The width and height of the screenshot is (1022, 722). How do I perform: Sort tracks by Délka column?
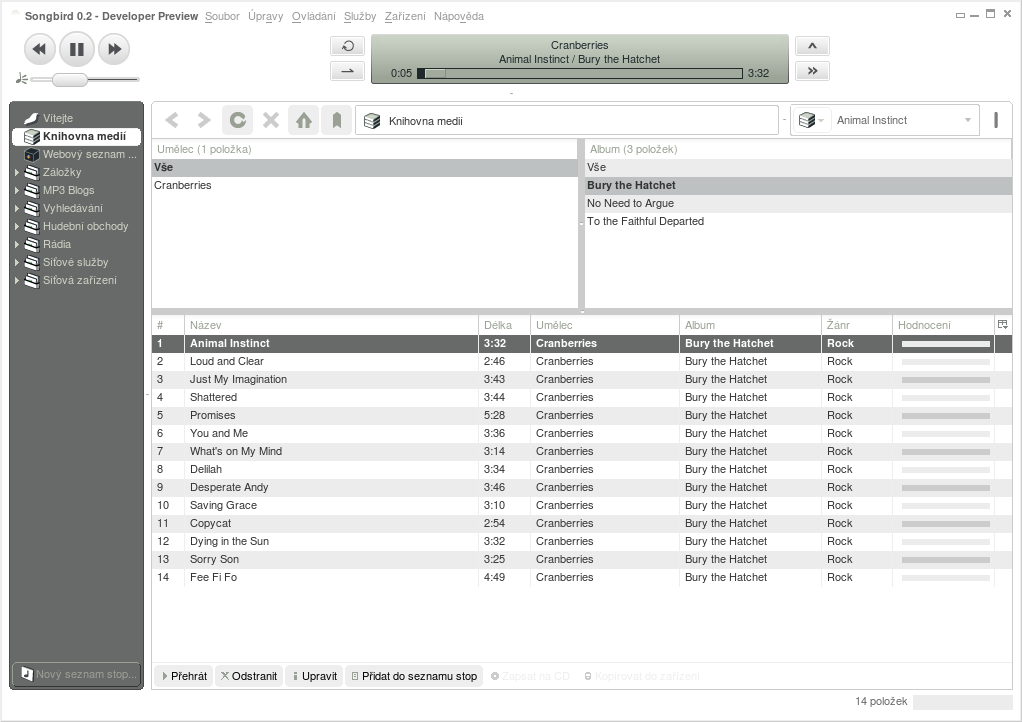click(504, 325)
